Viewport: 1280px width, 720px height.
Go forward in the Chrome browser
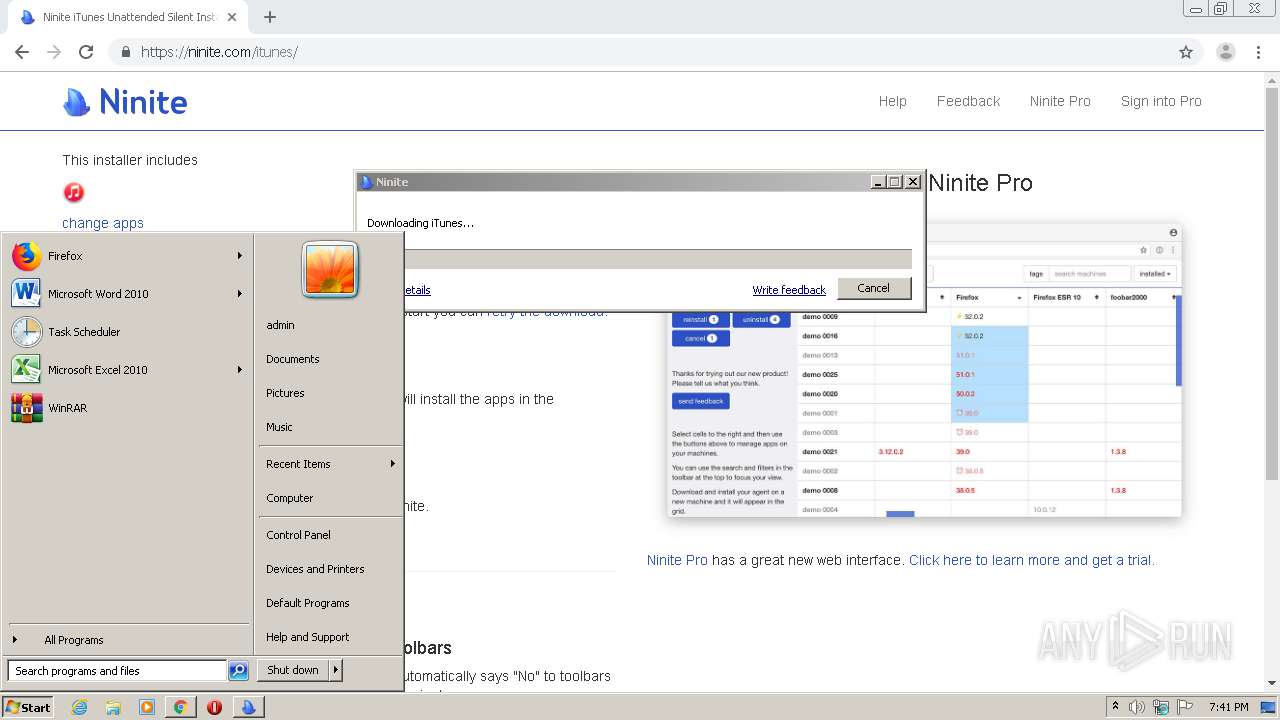(x=54, y=52)
